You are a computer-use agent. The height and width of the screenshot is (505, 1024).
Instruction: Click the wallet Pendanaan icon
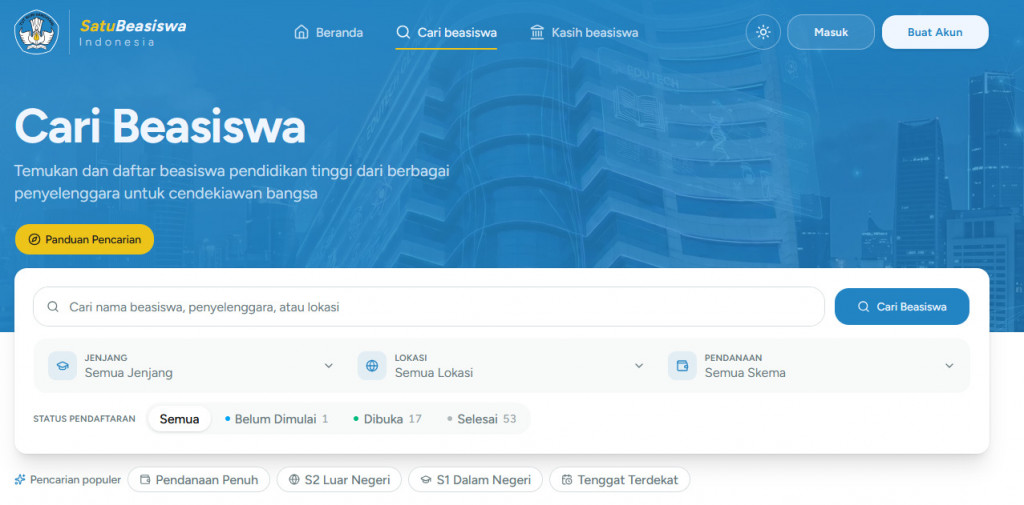pos(682,366)
